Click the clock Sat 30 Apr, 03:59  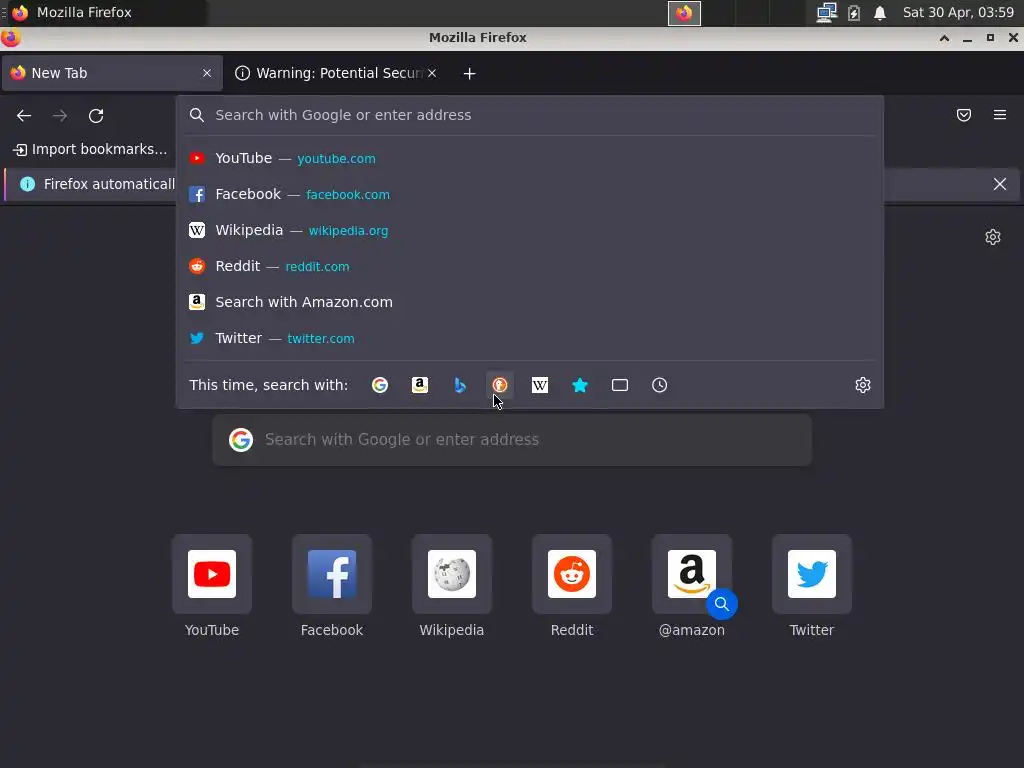pyautogui.click(x=958, y=12)
